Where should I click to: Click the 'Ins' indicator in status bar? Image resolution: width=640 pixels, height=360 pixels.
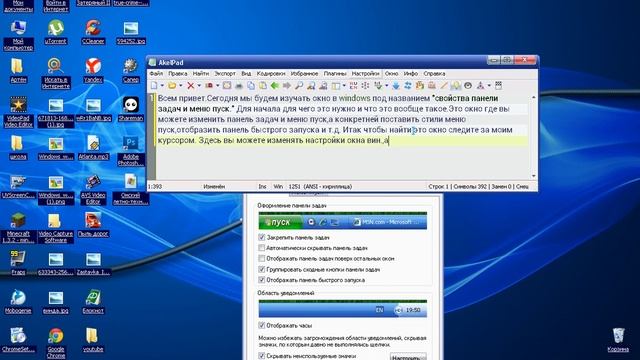point(262,187)
